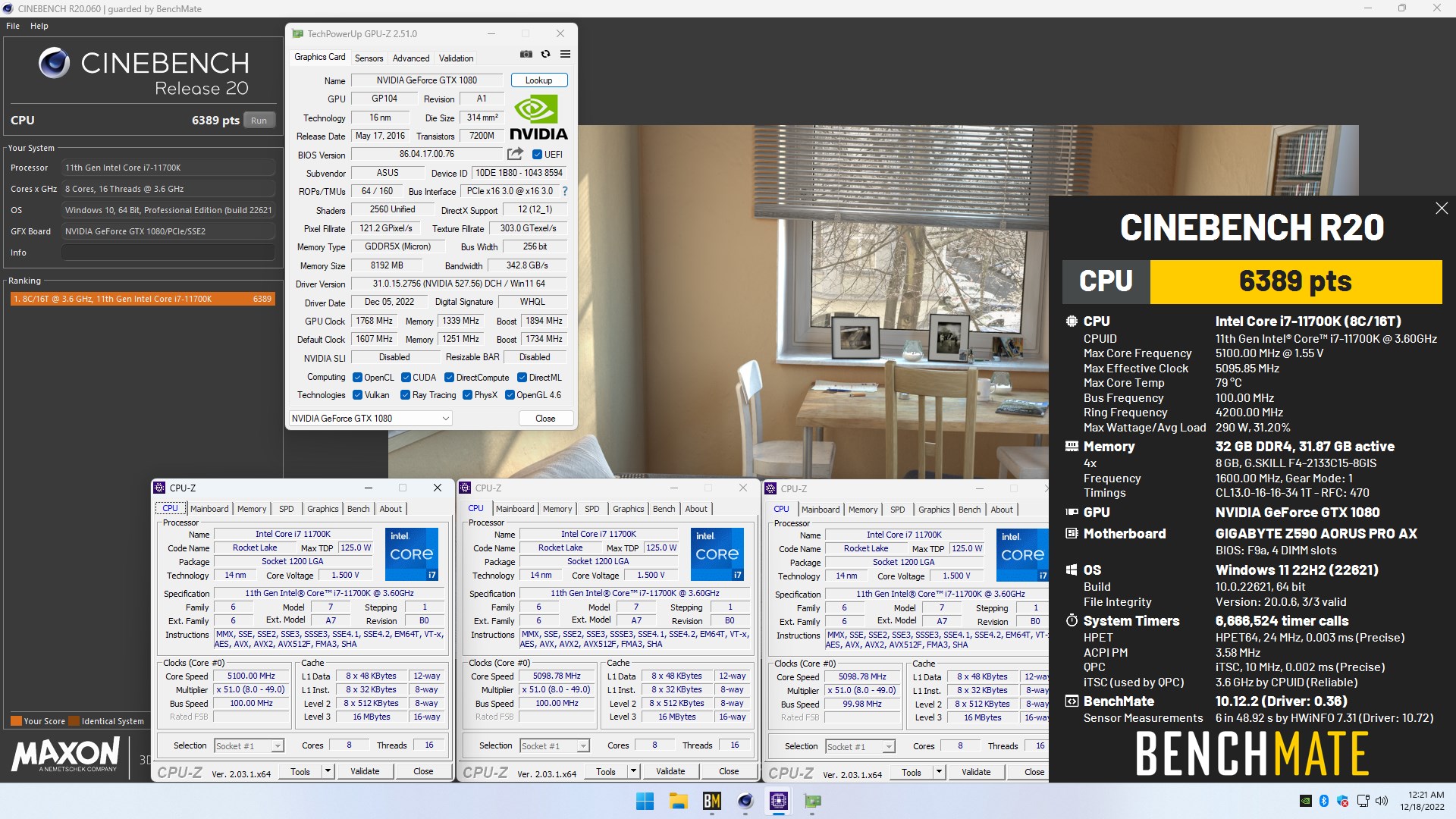Click the empty Info field in Cinebench

[168, 253]
